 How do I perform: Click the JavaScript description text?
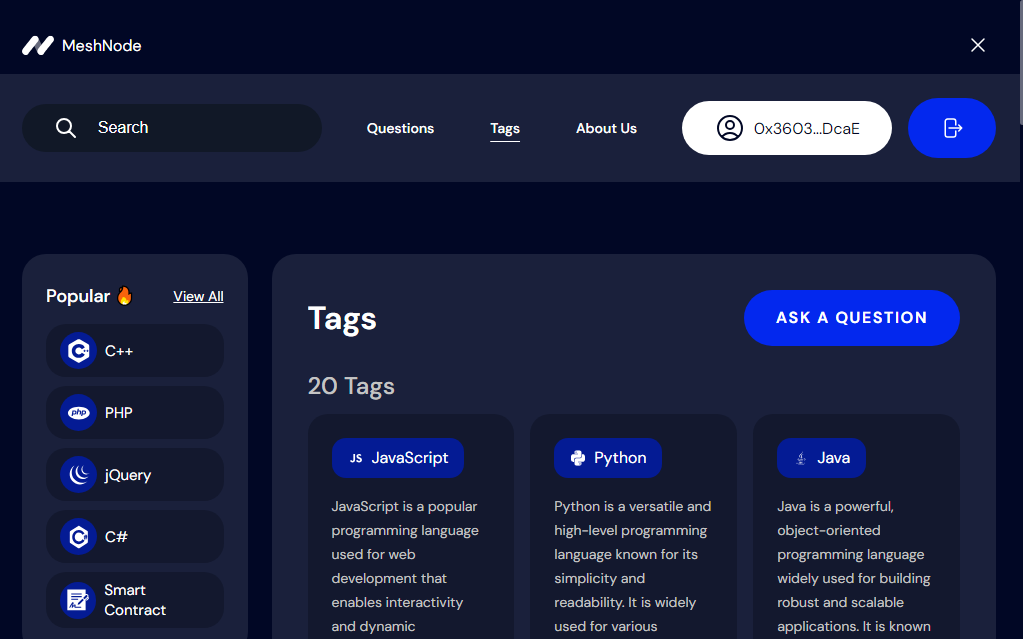point(405,567)
